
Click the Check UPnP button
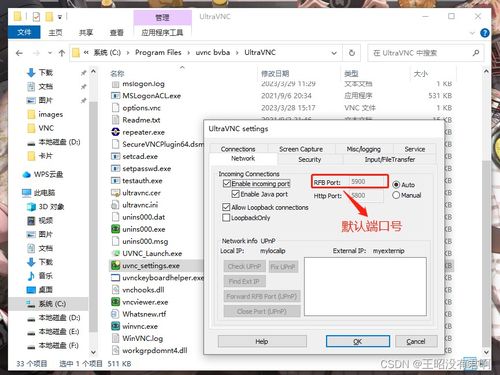(245, 267)
